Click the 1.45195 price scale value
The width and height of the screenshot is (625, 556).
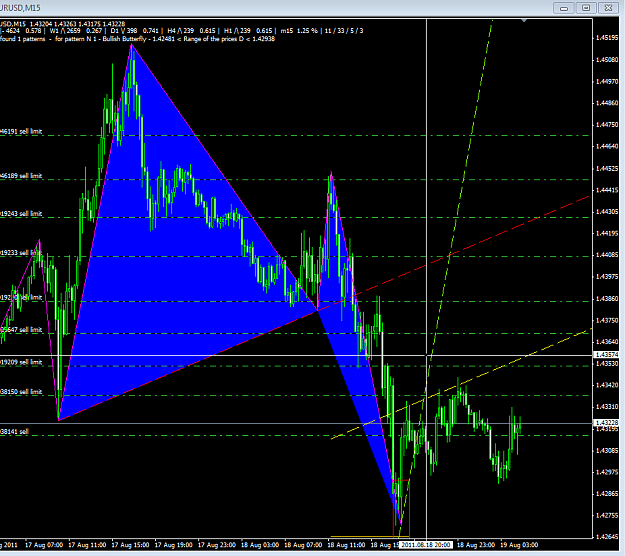coord(607,38)
